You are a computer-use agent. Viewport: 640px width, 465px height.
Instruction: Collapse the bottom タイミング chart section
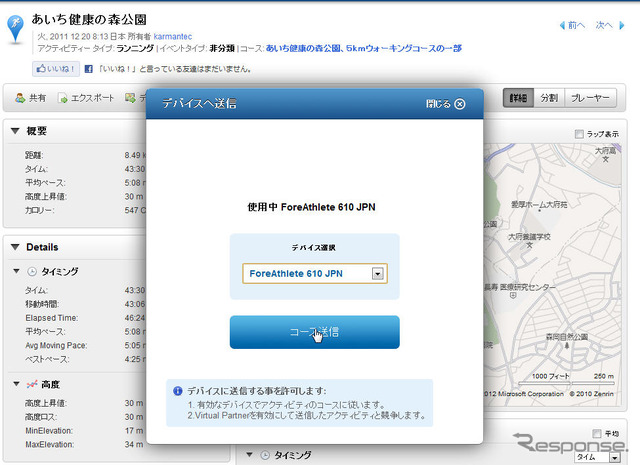(x=249, y=454)
